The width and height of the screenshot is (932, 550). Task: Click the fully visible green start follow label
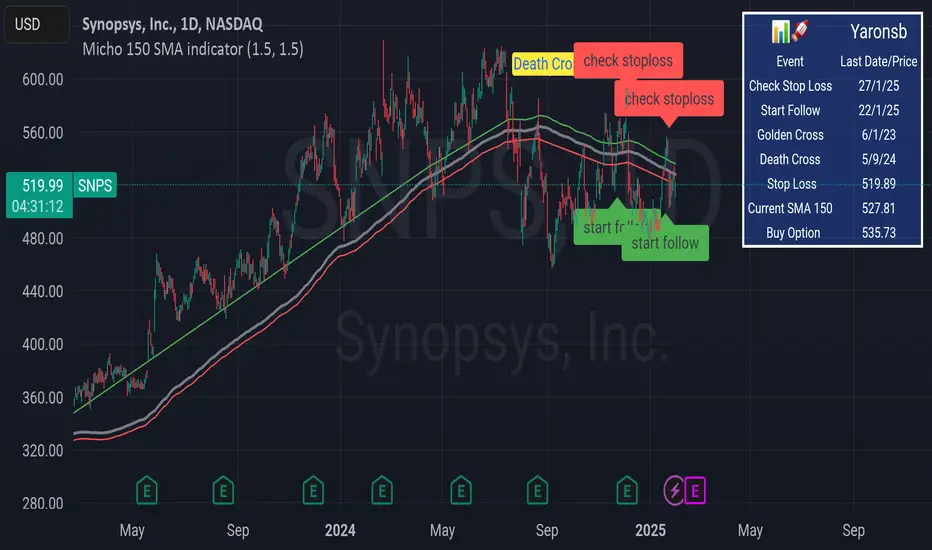(665, 243)
